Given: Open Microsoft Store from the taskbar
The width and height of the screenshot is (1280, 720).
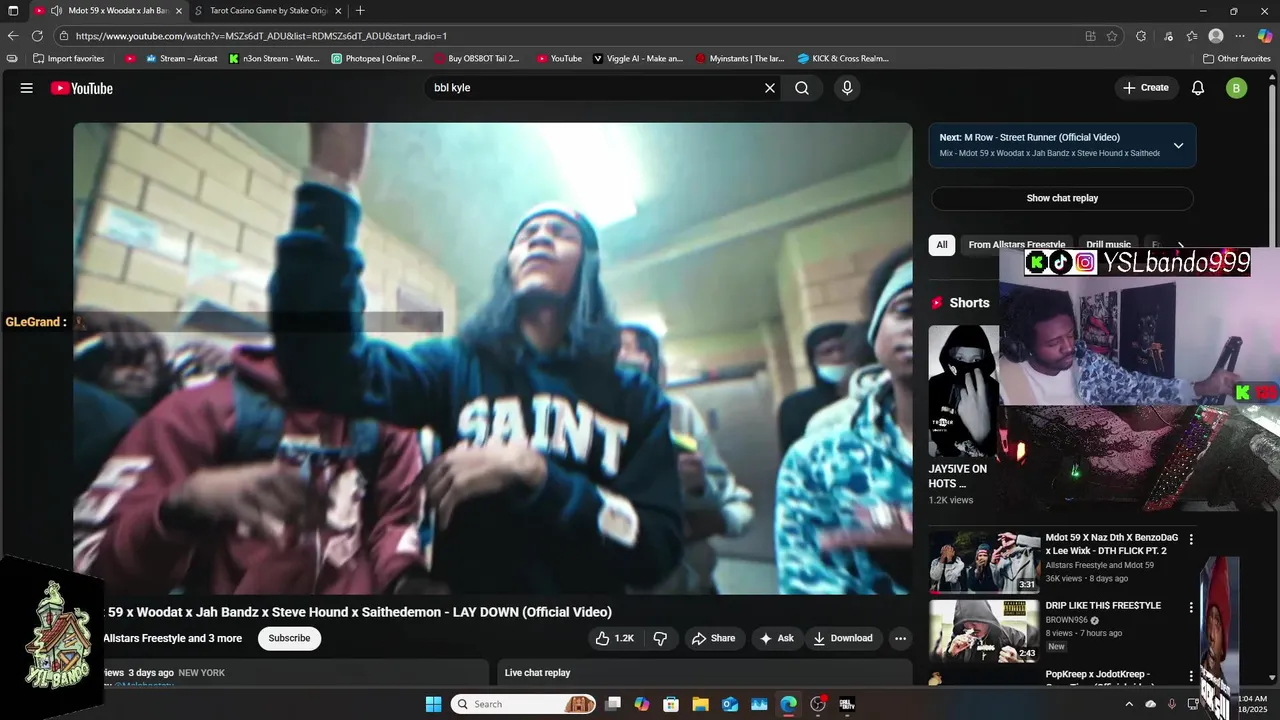Looking at the screenshot, I should click(671, 704).
